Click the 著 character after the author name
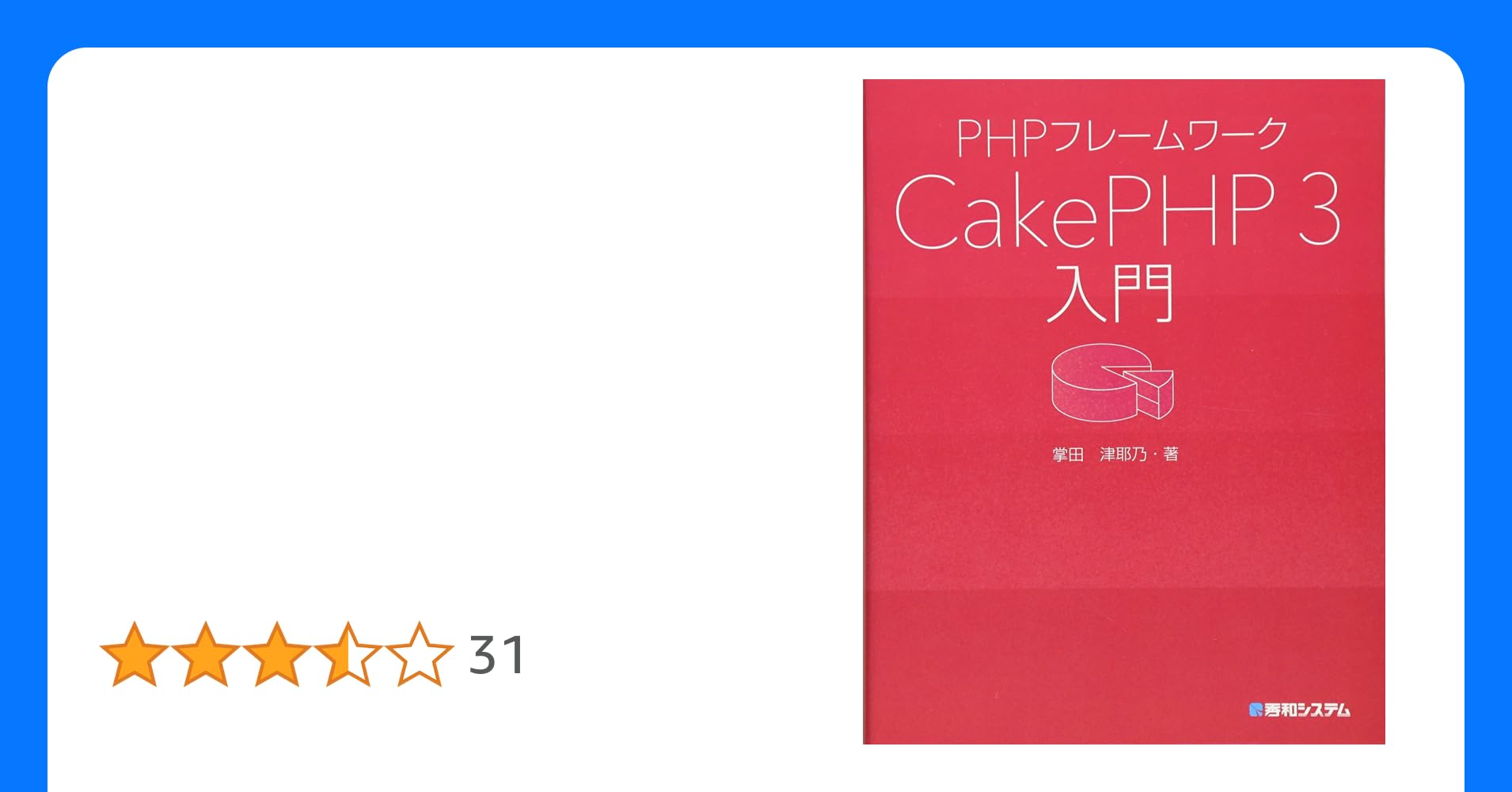This screenshot has width=1512, height=792. tap(1171, 454)
